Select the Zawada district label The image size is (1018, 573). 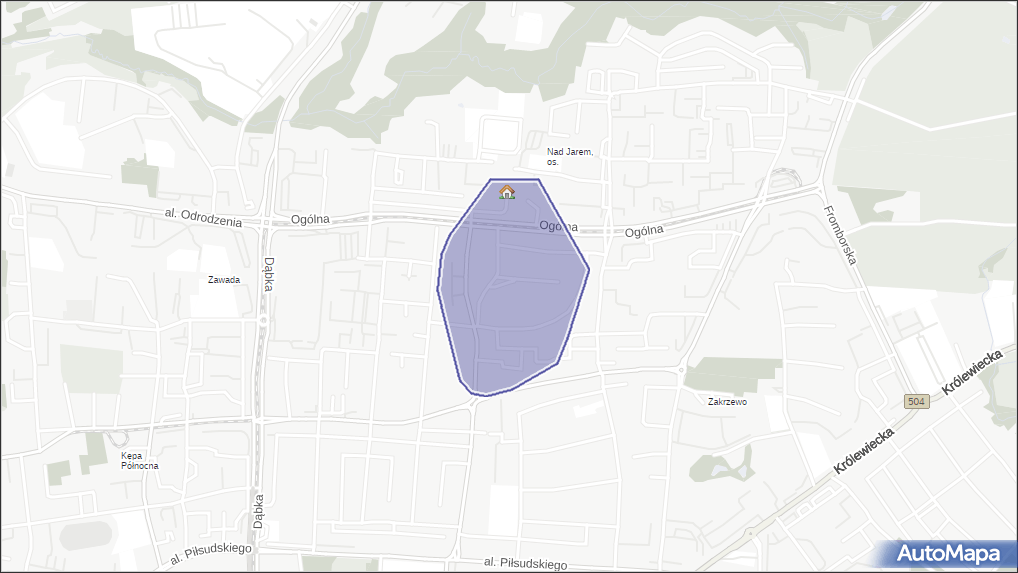[223, 280]
